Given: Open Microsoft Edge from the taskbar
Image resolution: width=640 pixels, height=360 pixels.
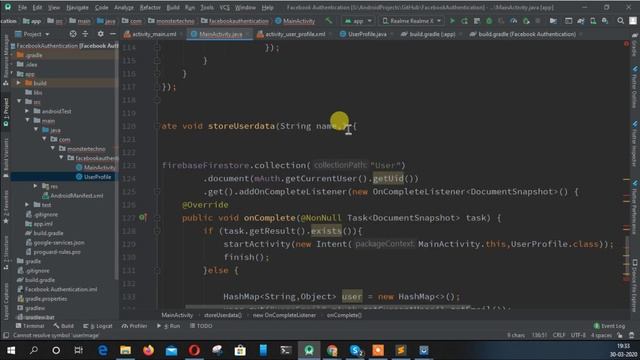Looking at the screenshot, I should tap(102, 350).
